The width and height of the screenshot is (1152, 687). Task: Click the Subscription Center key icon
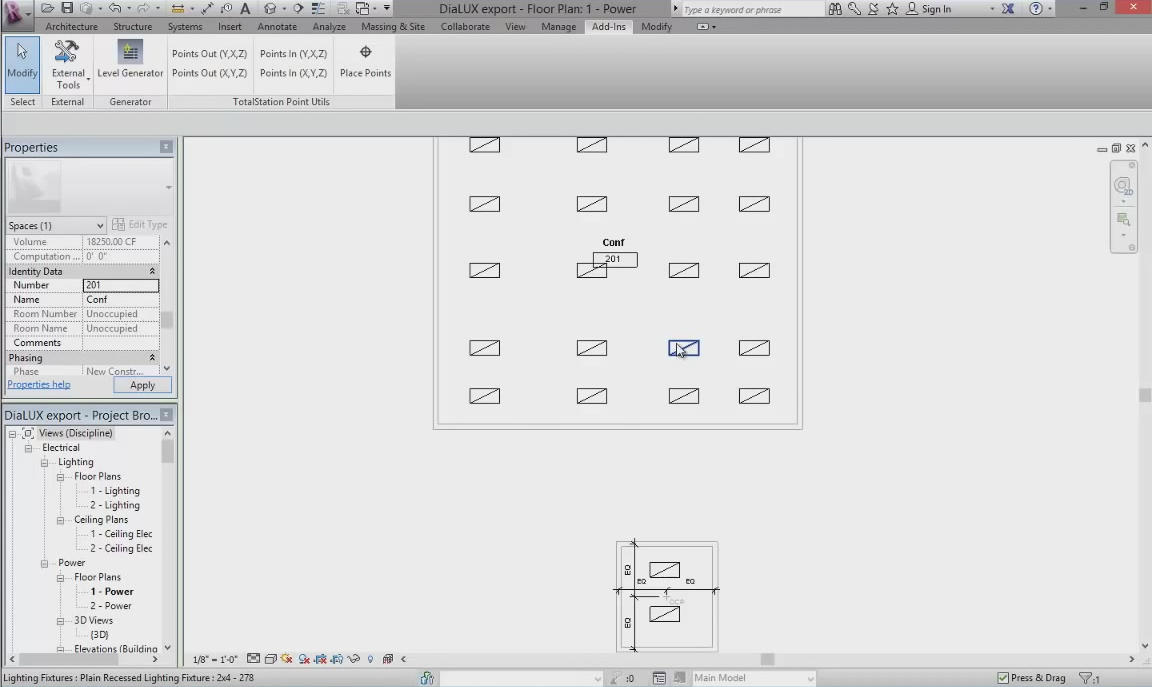854,9
